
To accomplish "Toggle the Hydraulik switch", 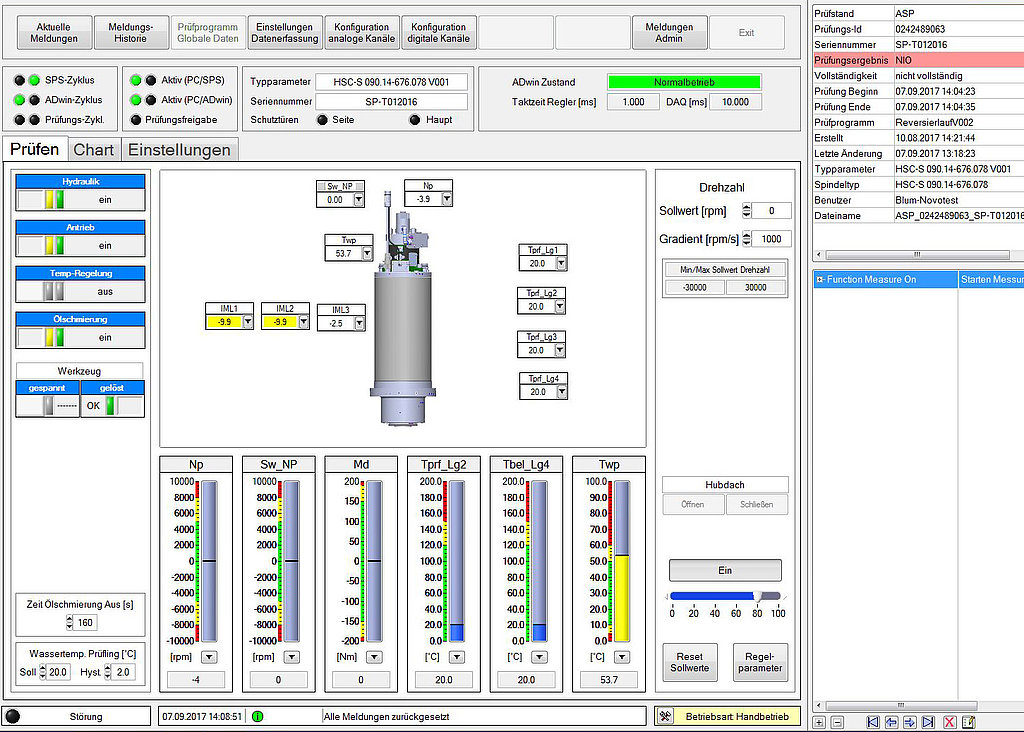I will click(x=54, y=200).
